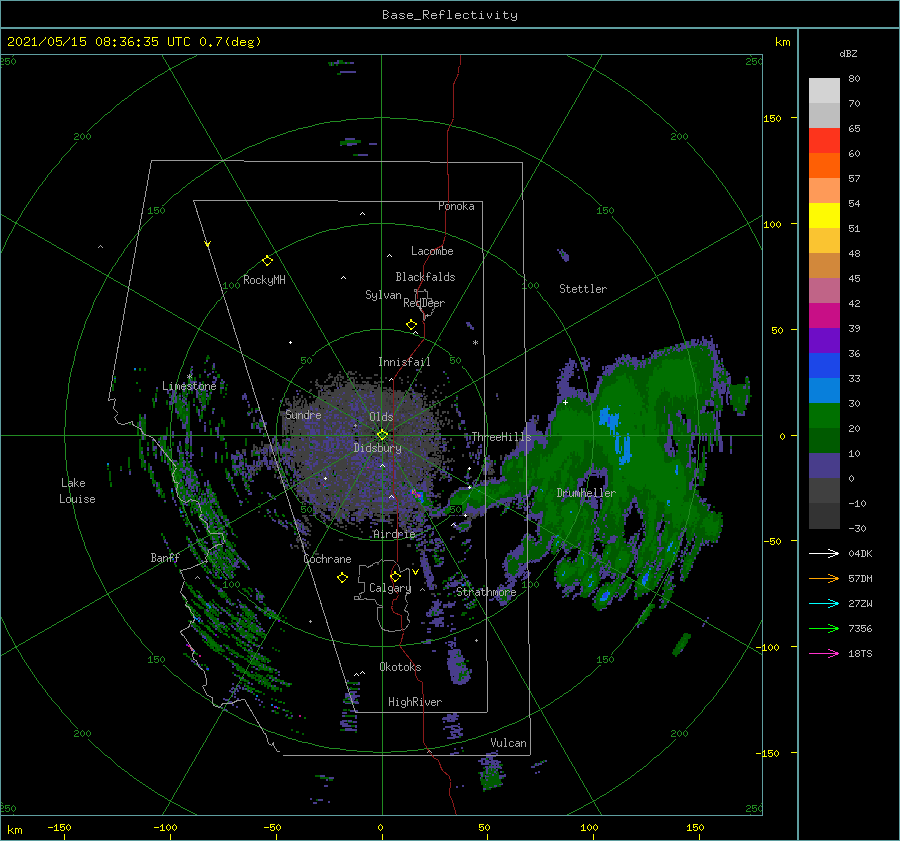Click the Base_Reflectivity title
Image resolution: width=900 pixels, height=841 pixels.
(450, 15)
